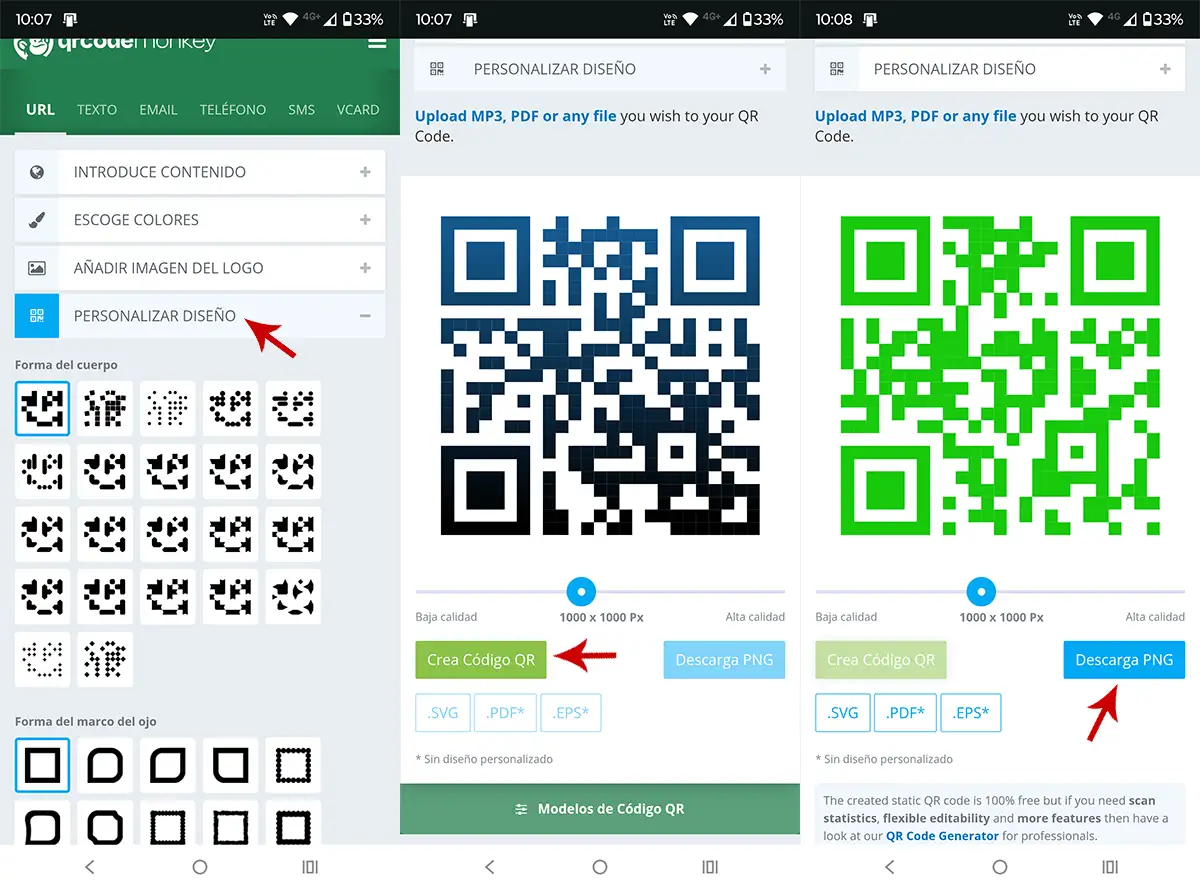The image size is (1200, 889).
Task: Click Descarga PNG below the green QR code
Action: 1124,660
